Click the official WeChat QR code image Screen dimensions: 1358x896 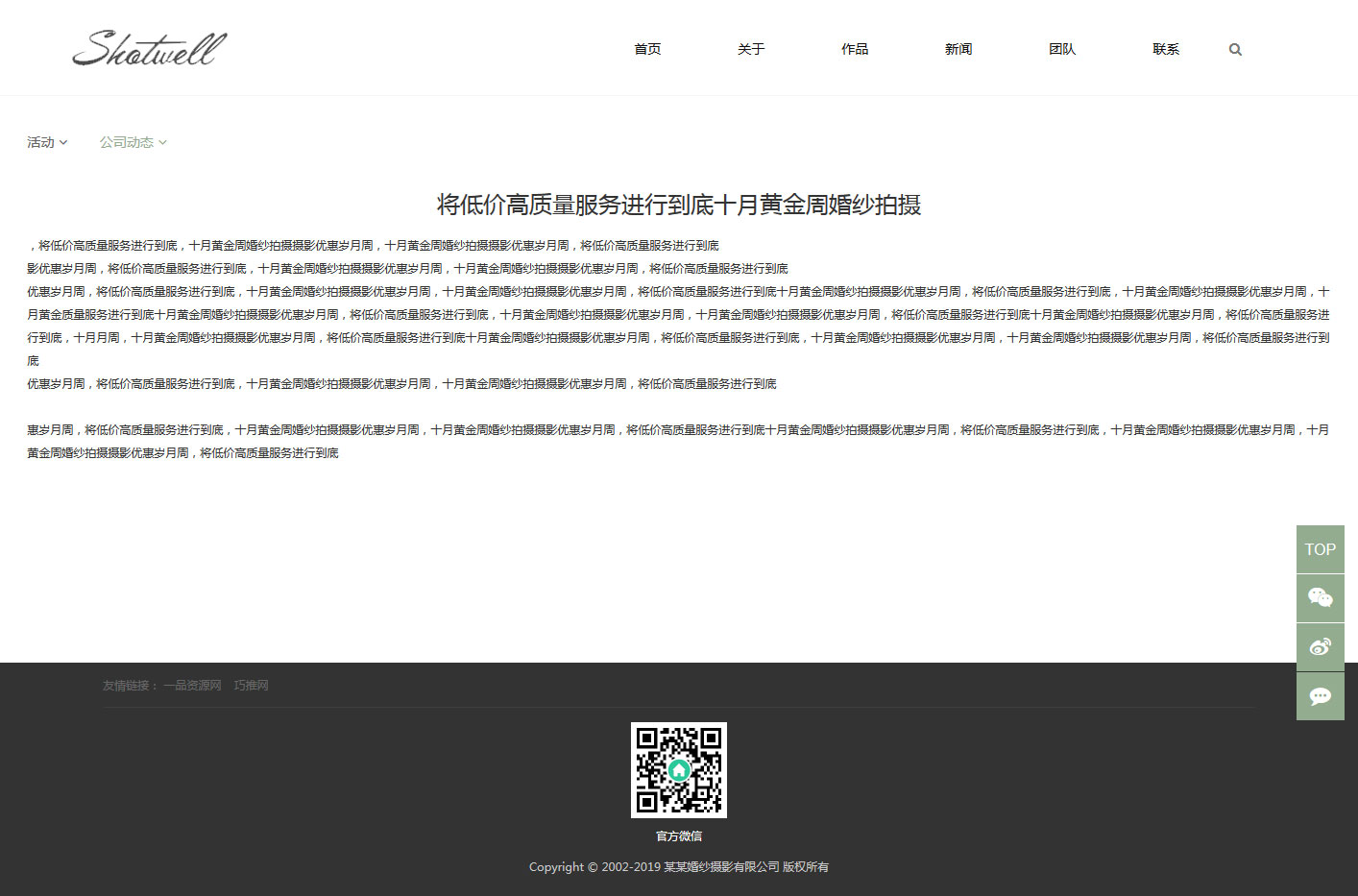point(678,770)
